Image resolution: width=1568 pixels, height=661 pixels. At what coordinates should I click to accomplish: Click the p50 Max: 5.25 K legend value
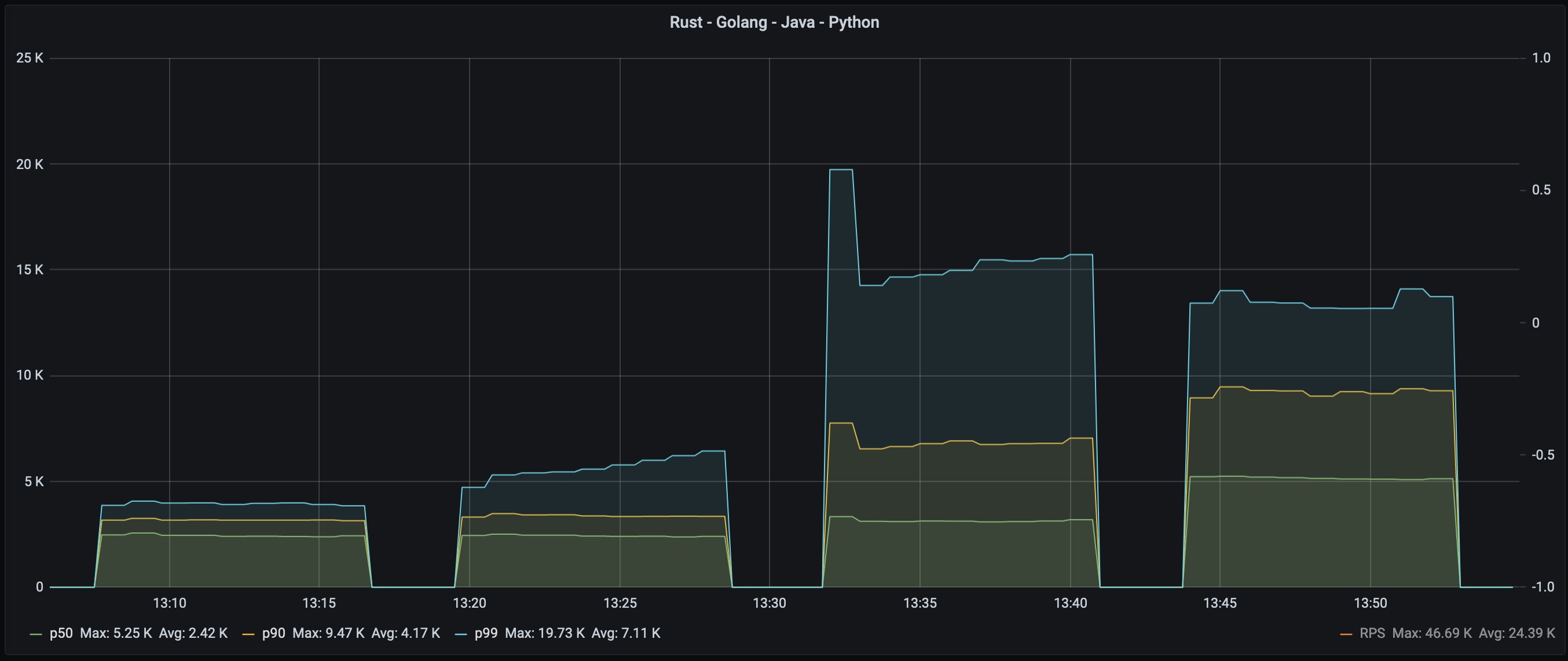(116, 633)
